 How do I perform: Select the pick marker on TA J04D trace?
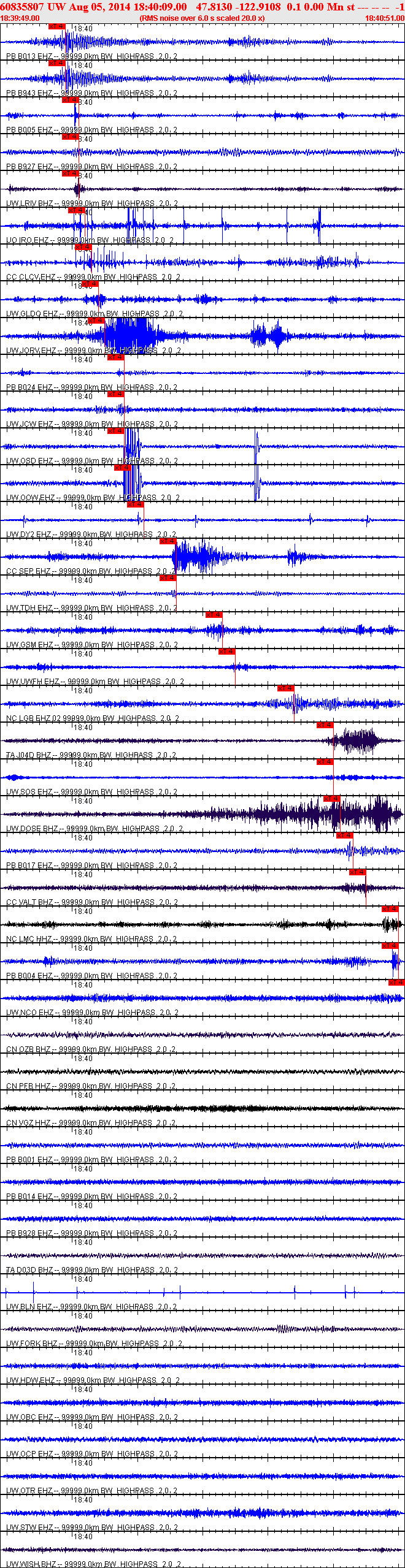point(325,725)
